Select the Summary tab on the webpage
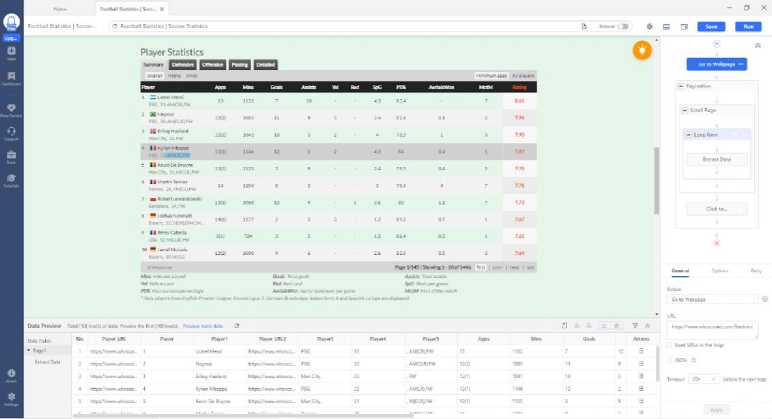The image size is (772, 419). [x=154, y=65]
